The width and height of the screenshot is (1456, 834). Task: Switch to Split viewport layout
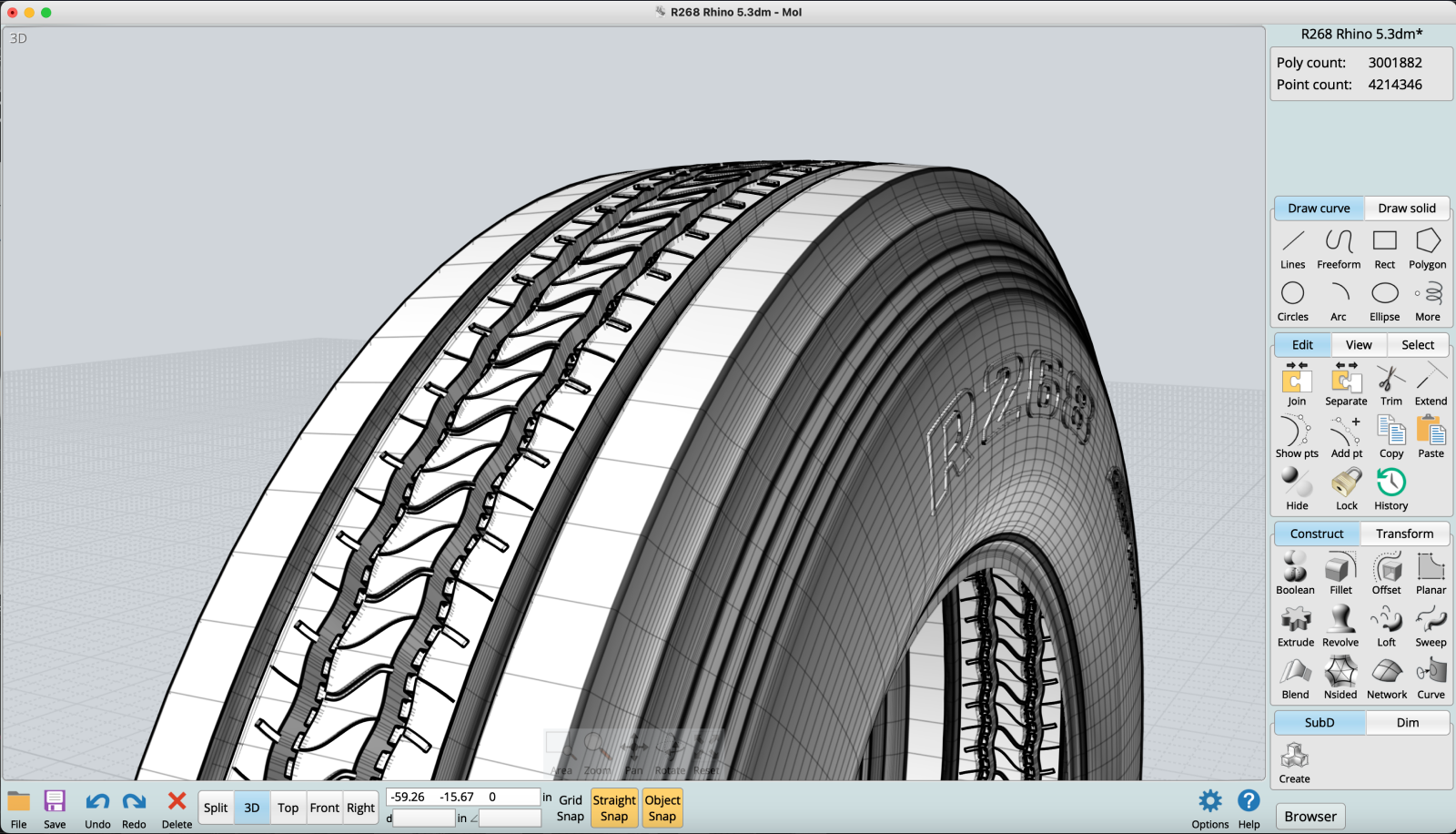tap(216, 808)
